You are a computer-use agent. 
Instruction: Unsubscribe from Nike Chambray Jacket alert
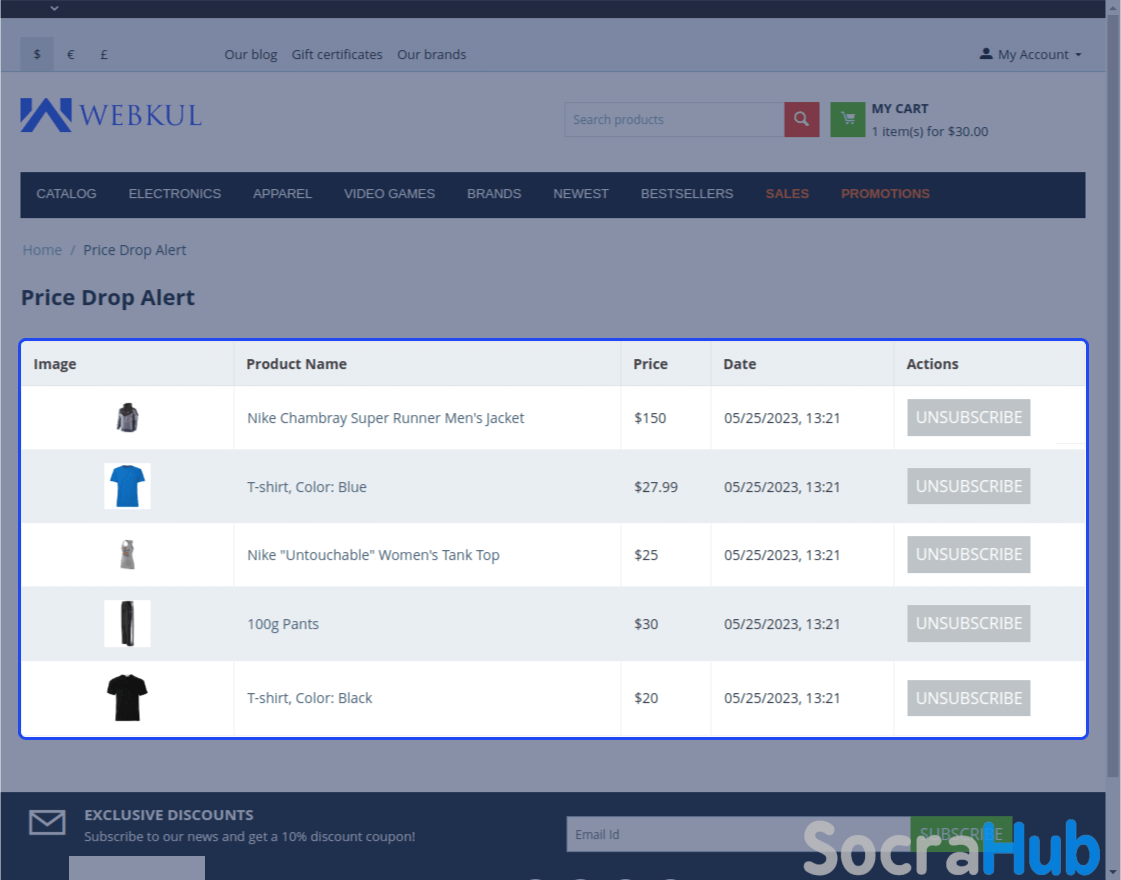pyautogui.click(x=968, y=417)
